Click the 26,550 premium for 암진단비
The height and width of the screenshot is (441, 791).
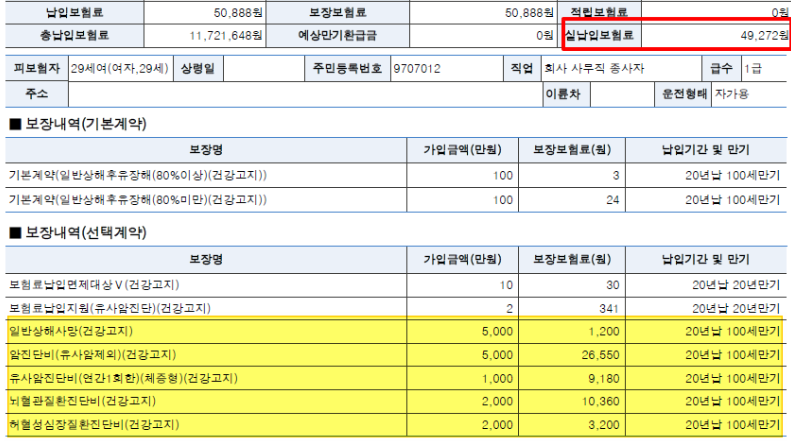point(600,355)
